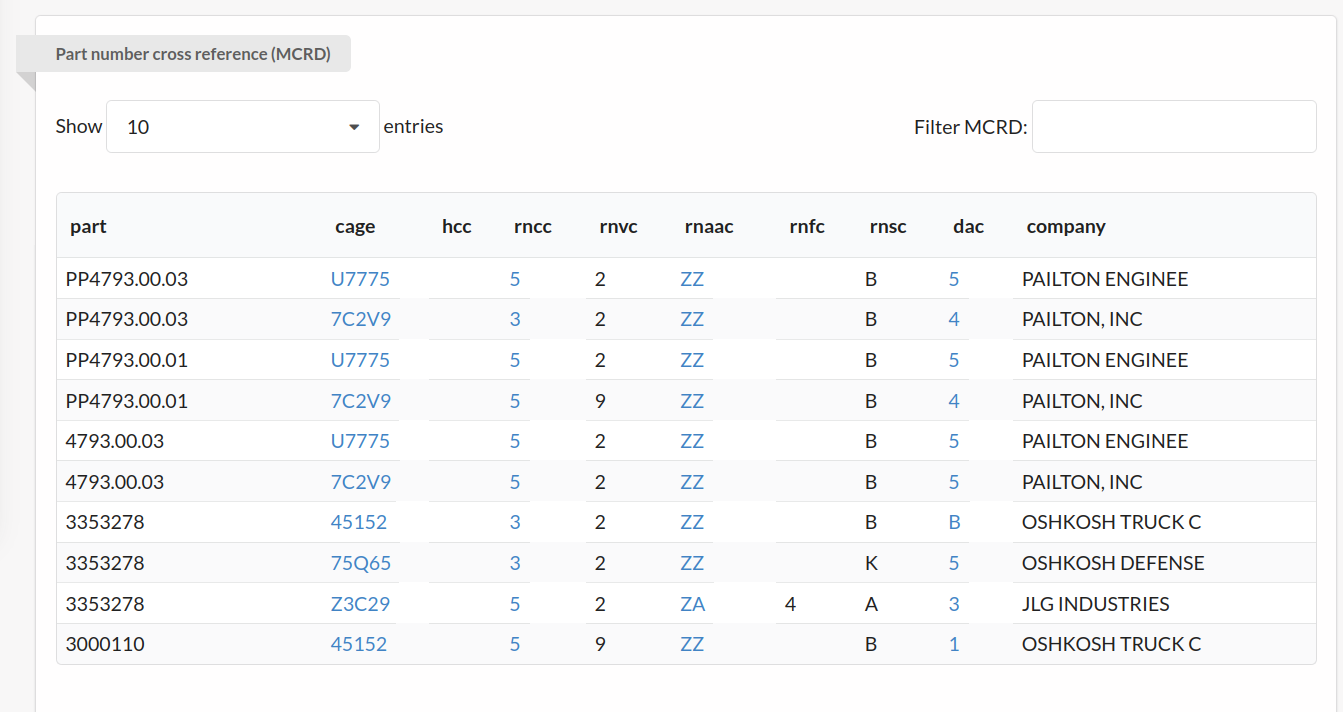Click dac link 3 in JLG INDUSTRIES row
Image resolution: width=1343 pixels, height=712 pixels.
pos(954,604)
